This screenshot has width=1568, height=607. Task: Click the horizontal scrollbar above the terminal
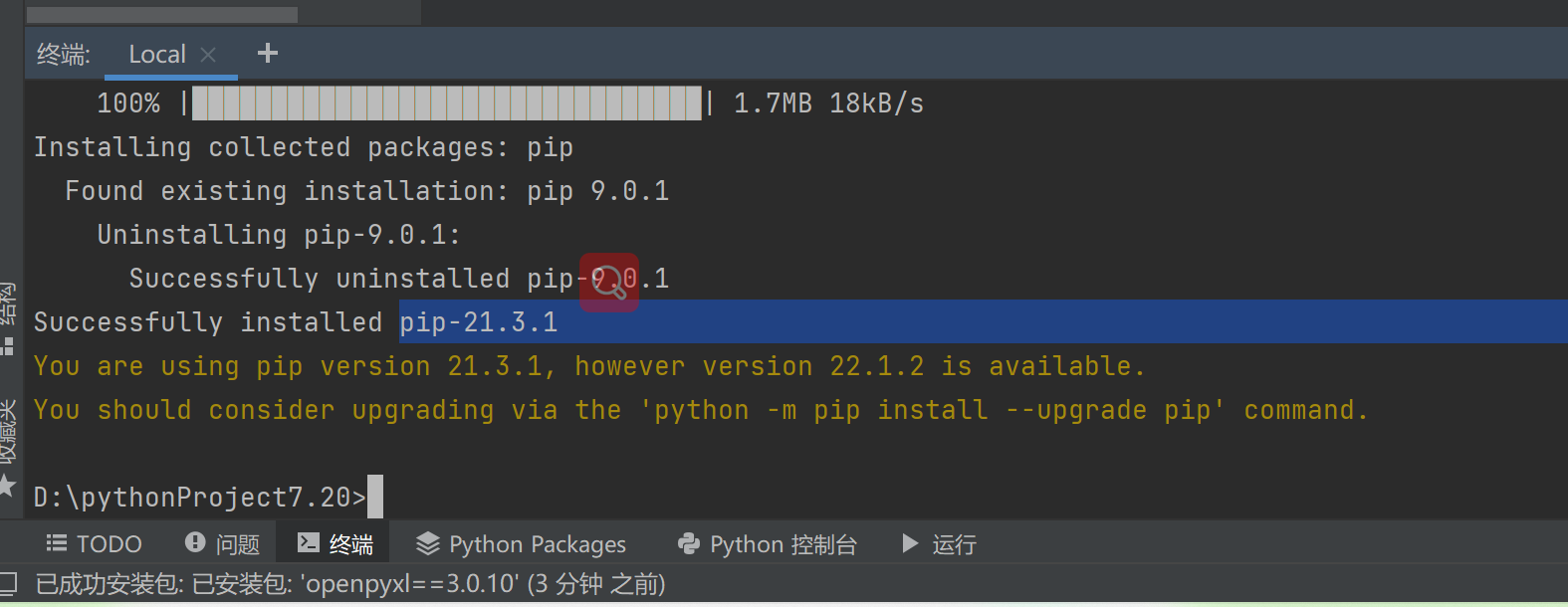pos(161,15)
